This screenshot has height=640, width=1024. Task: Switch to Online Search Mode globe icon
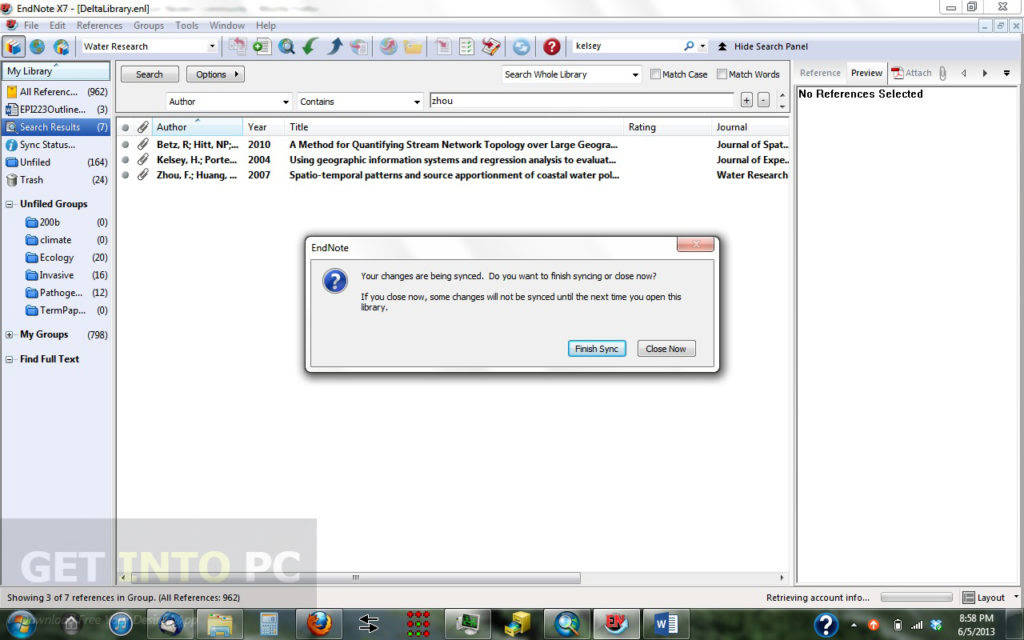click(37, 46)
